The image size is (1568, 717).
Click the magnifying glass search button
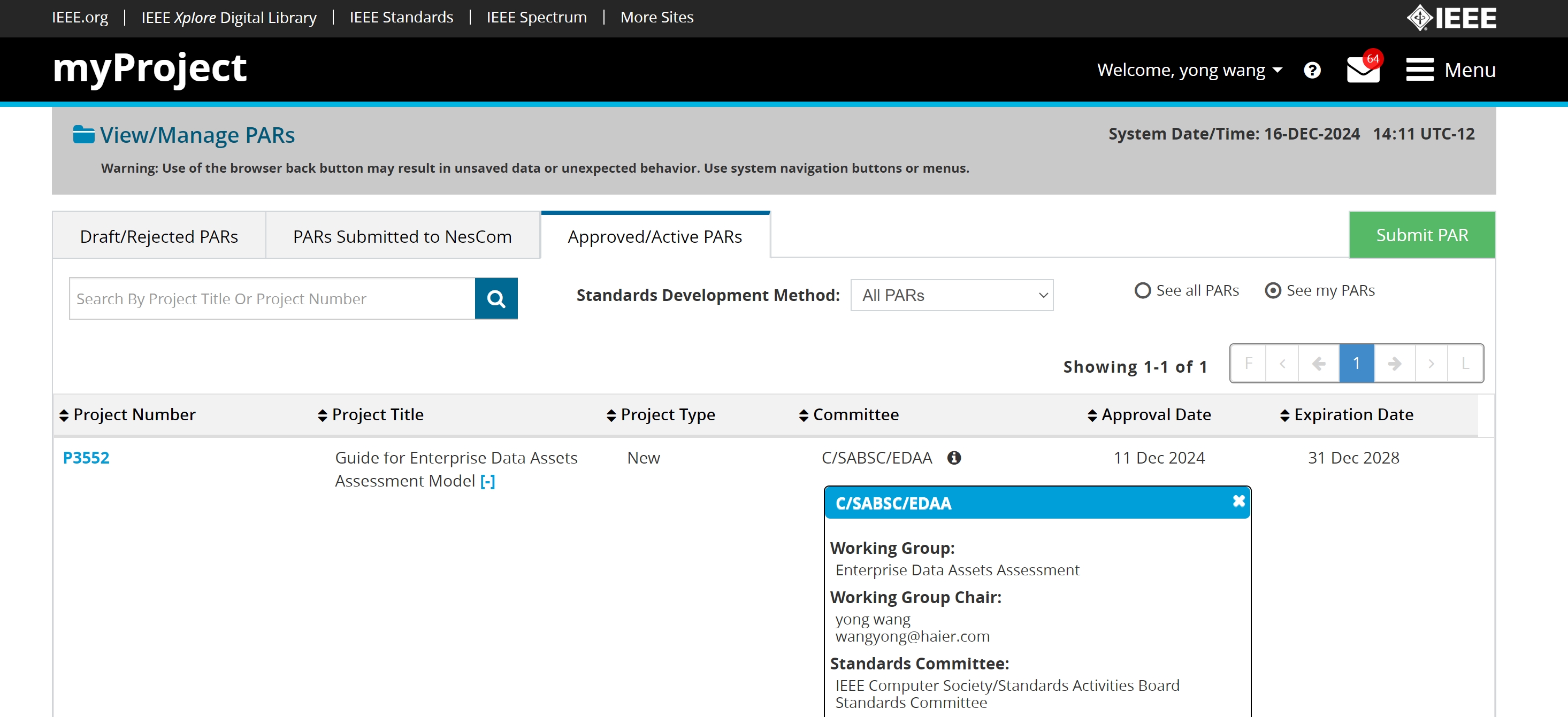point(496,298)
